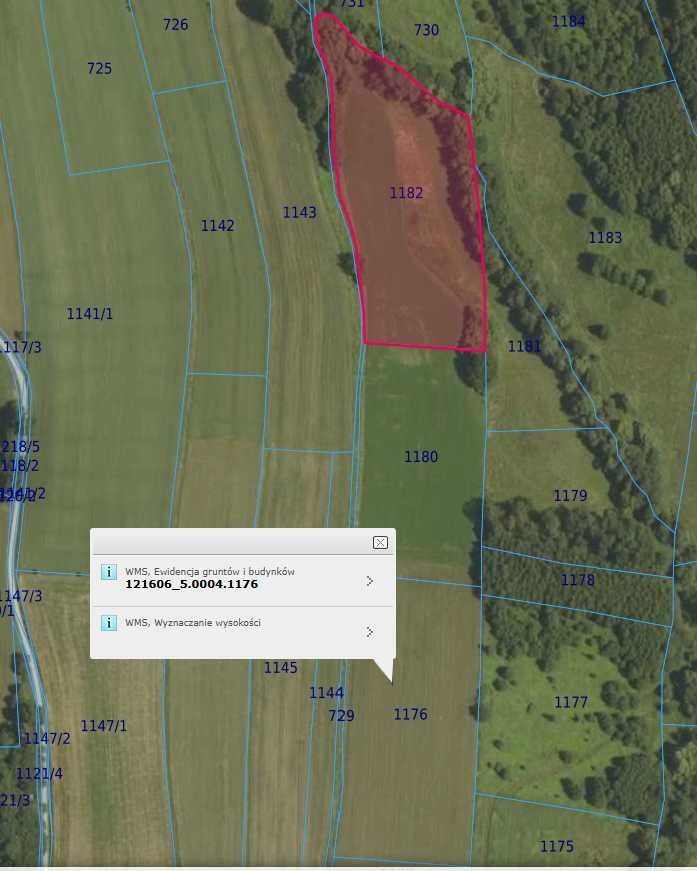Click info icon beside Wyznaczanie wysokości
Image resolution: width=697 pixels, height=871 pixels.
click(109, 623)
